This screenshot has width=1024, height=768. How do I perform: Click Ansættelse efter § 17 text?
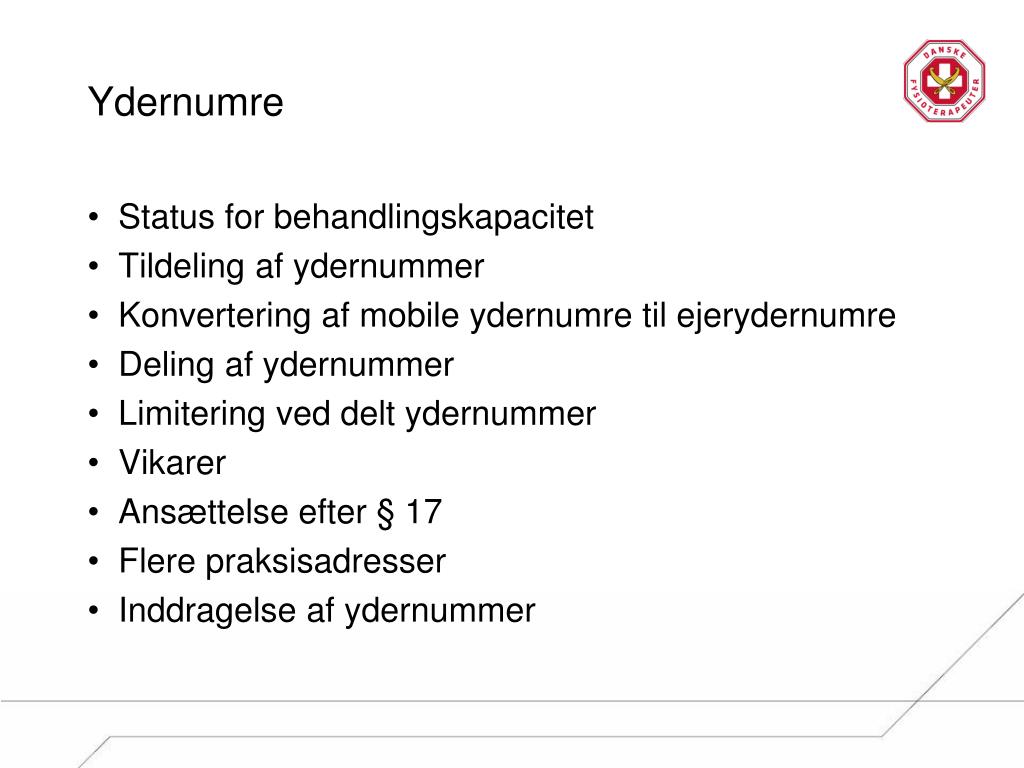280,512
